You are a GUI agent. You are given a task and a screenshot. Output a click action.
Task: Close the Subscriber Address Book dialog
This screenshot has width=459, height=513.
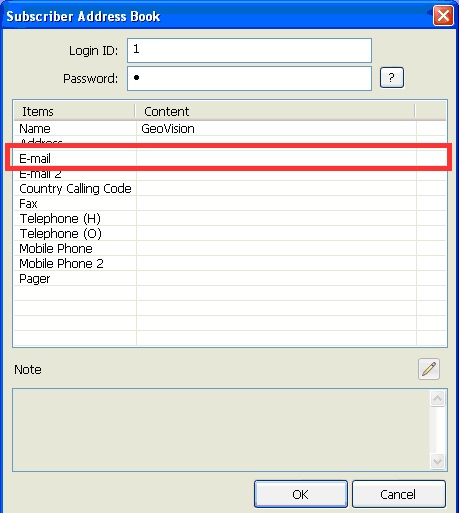443,15
